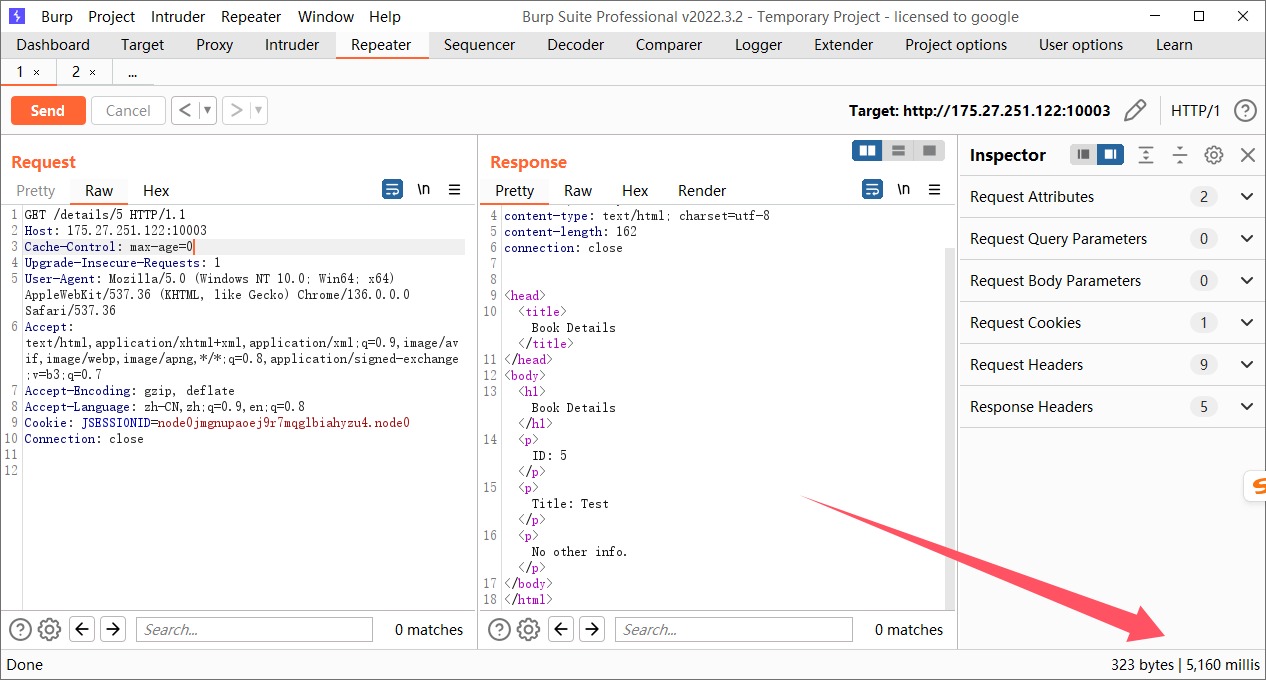
Task: Go to next match in Request
Action: tap(113, 629)
